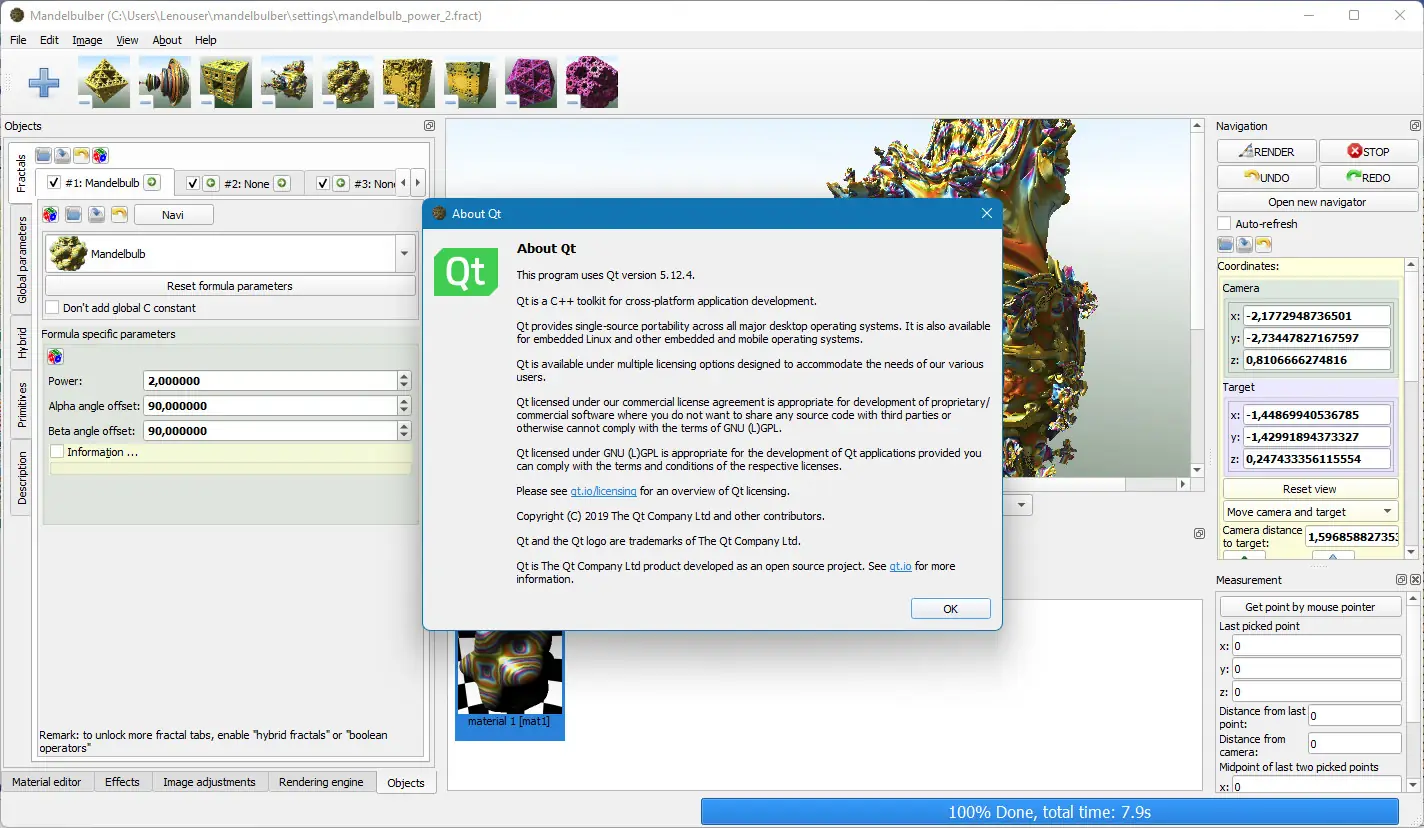Load the striped spinning-top fractal preset
Image resolution: width=1424 pixels, height=828 pixels.
tap(165, 81)
